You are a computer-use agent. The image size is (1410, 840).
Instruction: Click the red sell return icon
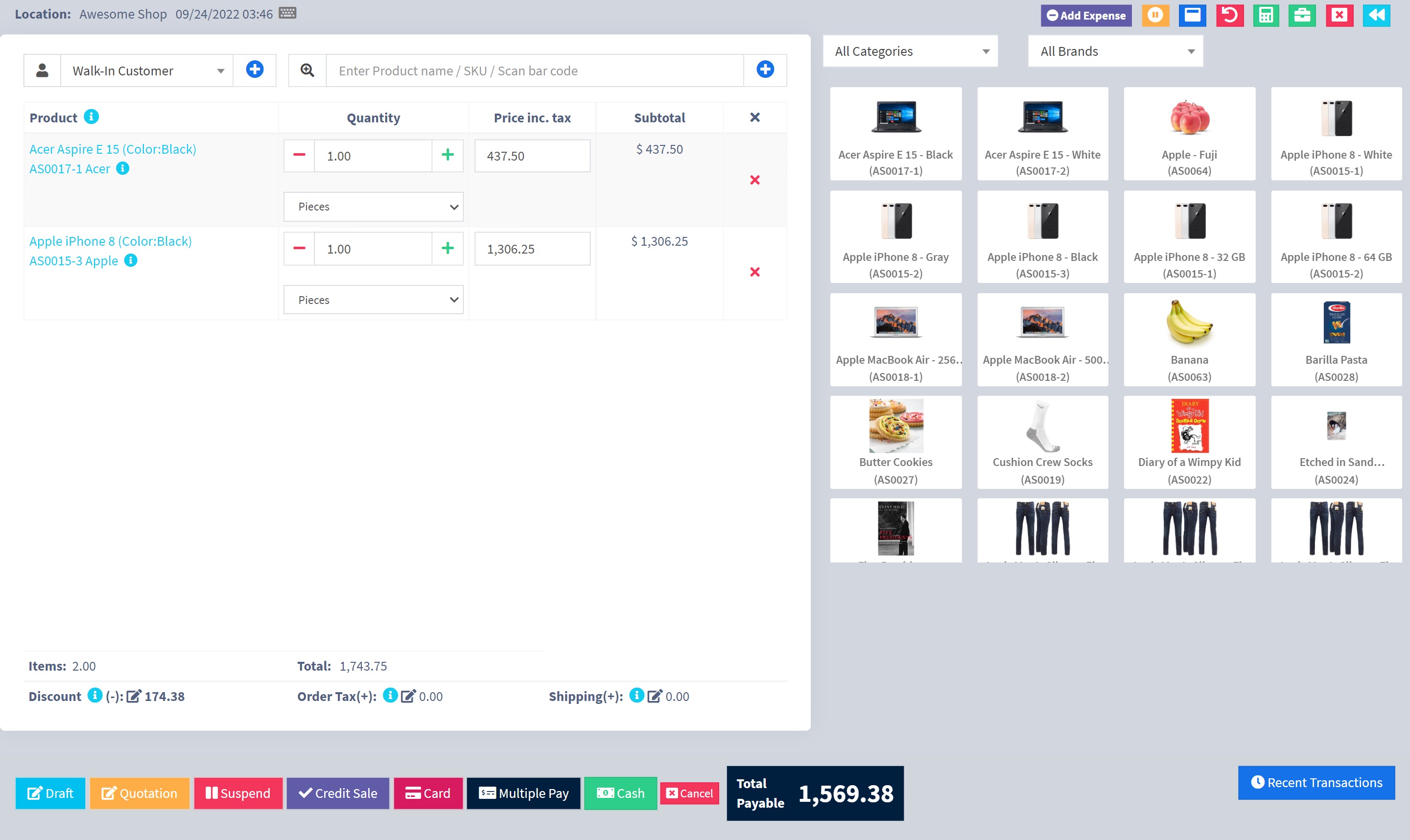coord(1229,15)
